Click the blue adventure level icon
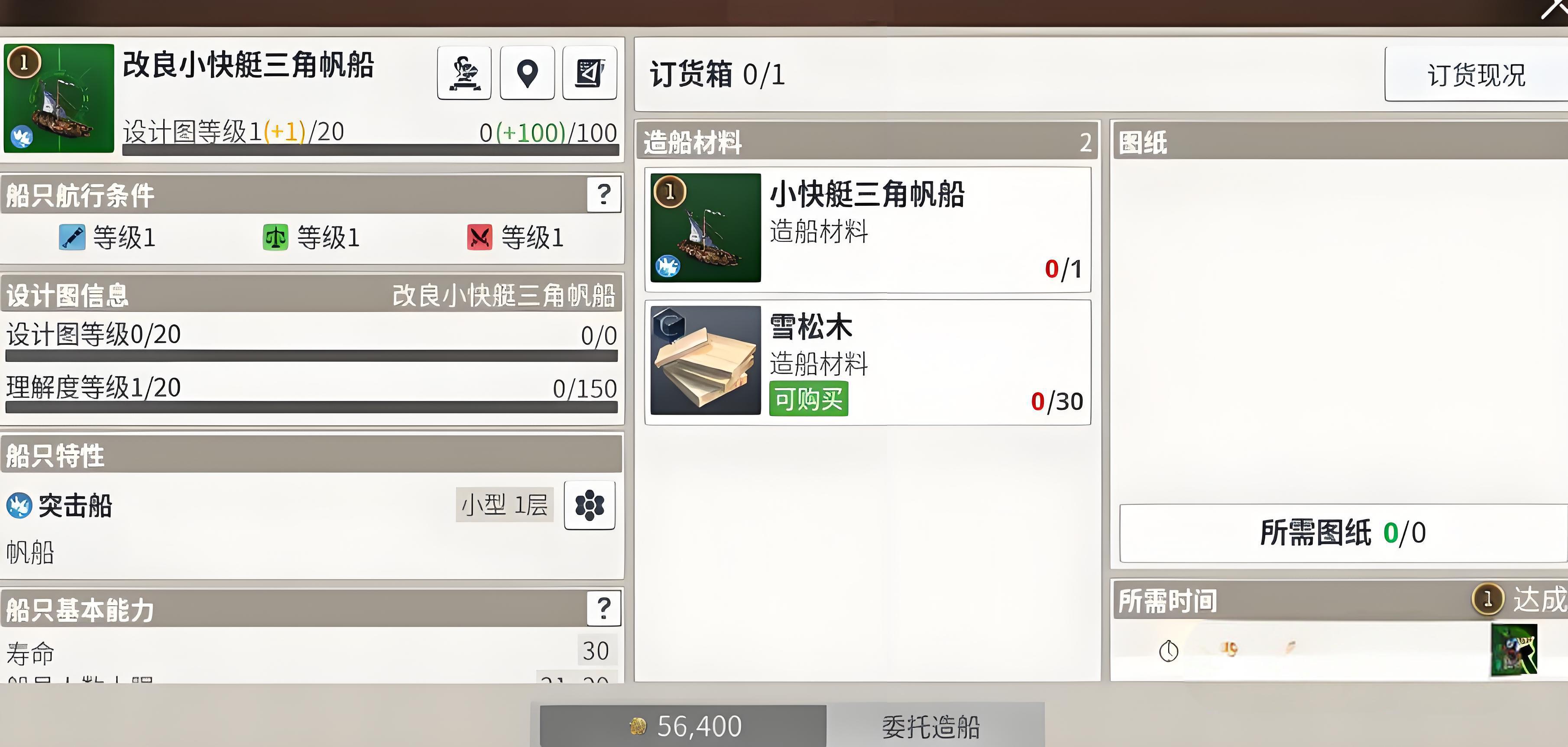The height and width of the screenshot is (747, 1568). pos(72,237)
